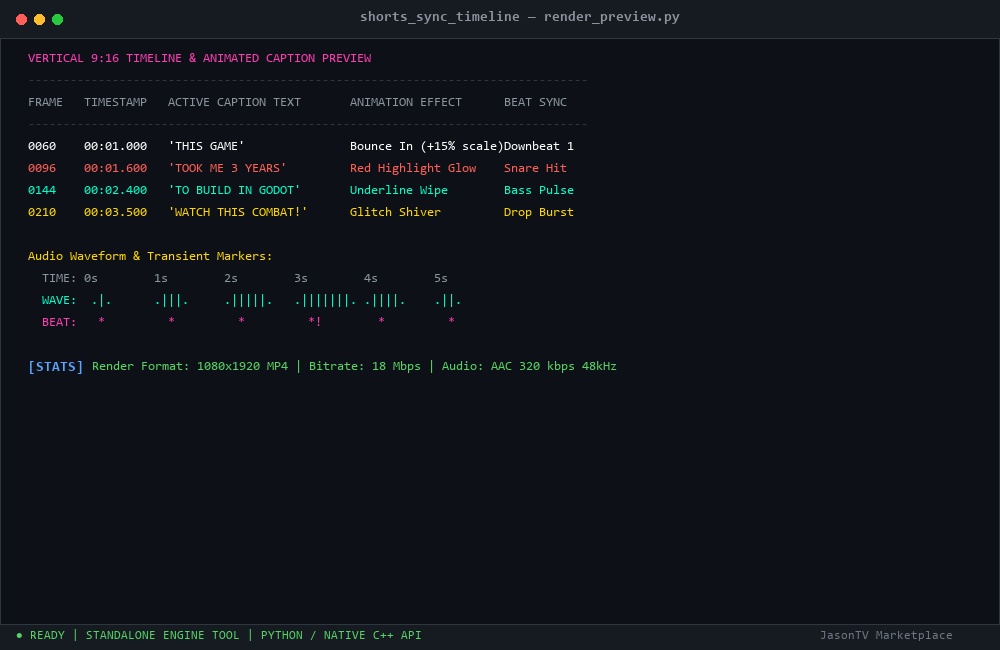The image size is (1000, 650).
Task: Click the [STATS] tag
Action: (55, 366)
